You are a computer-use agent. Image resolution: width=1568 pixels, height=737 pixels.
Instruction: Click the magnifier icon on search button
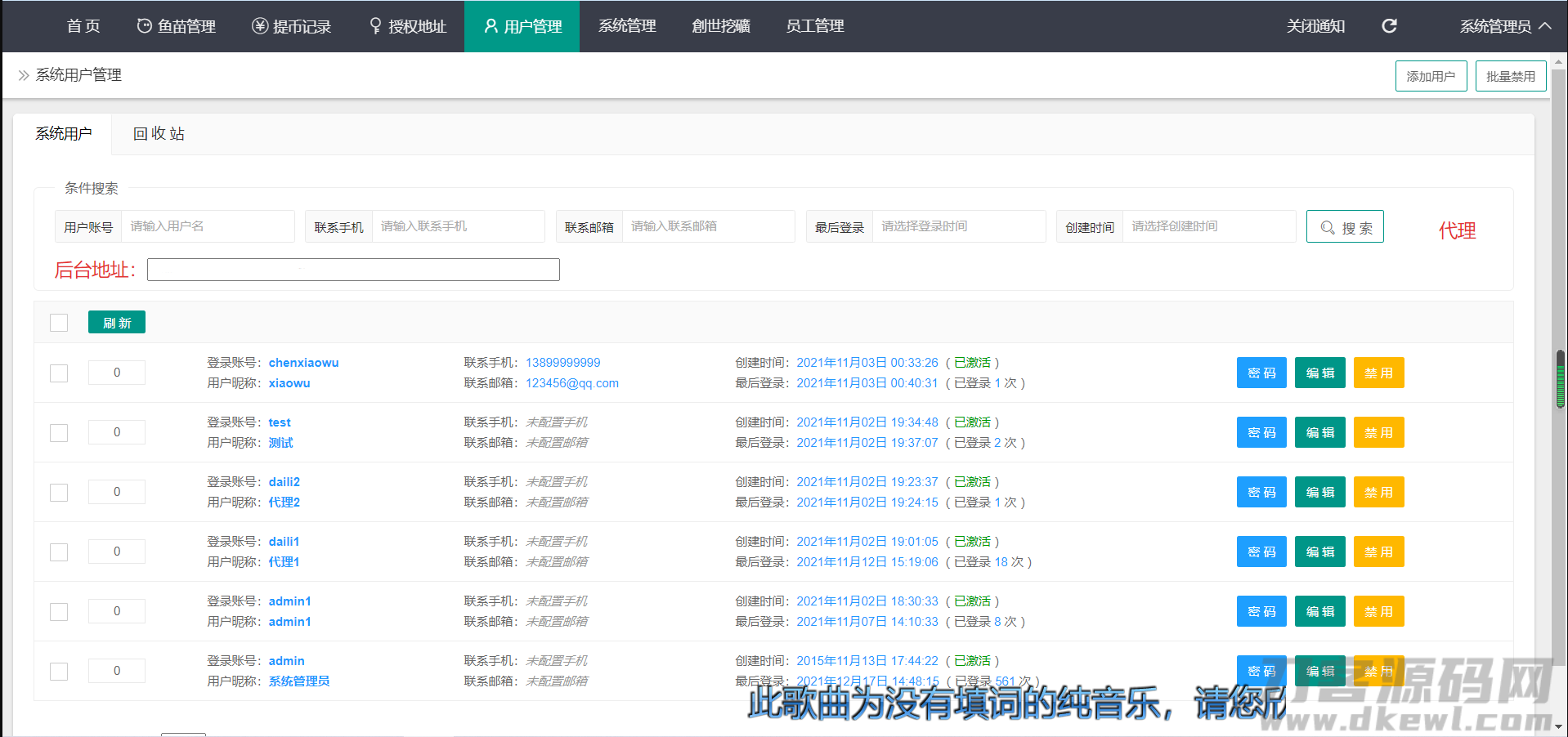pos(1328,228)
